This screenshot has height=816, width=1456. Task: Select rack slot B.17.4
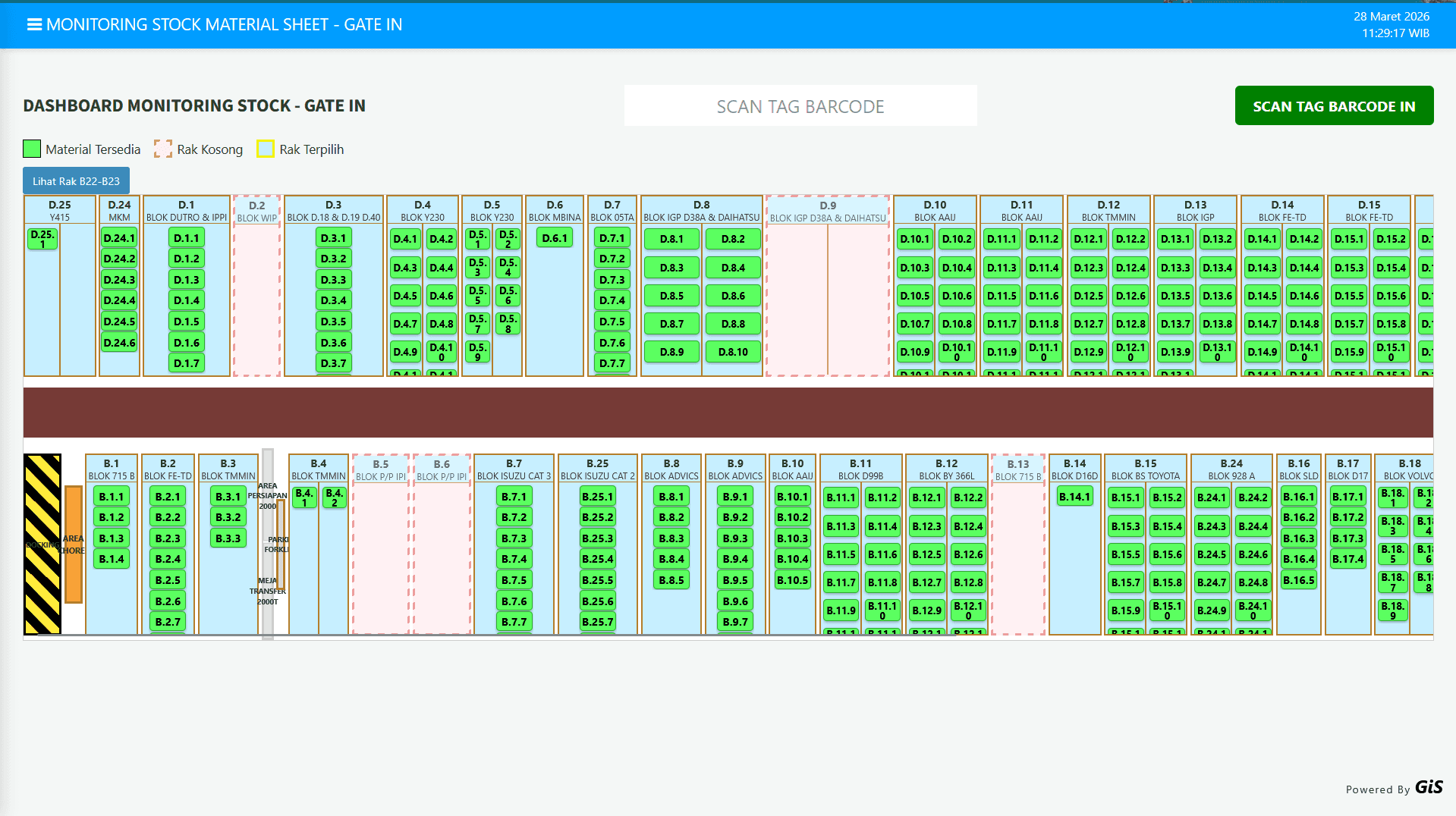(x=1348, y=559)
